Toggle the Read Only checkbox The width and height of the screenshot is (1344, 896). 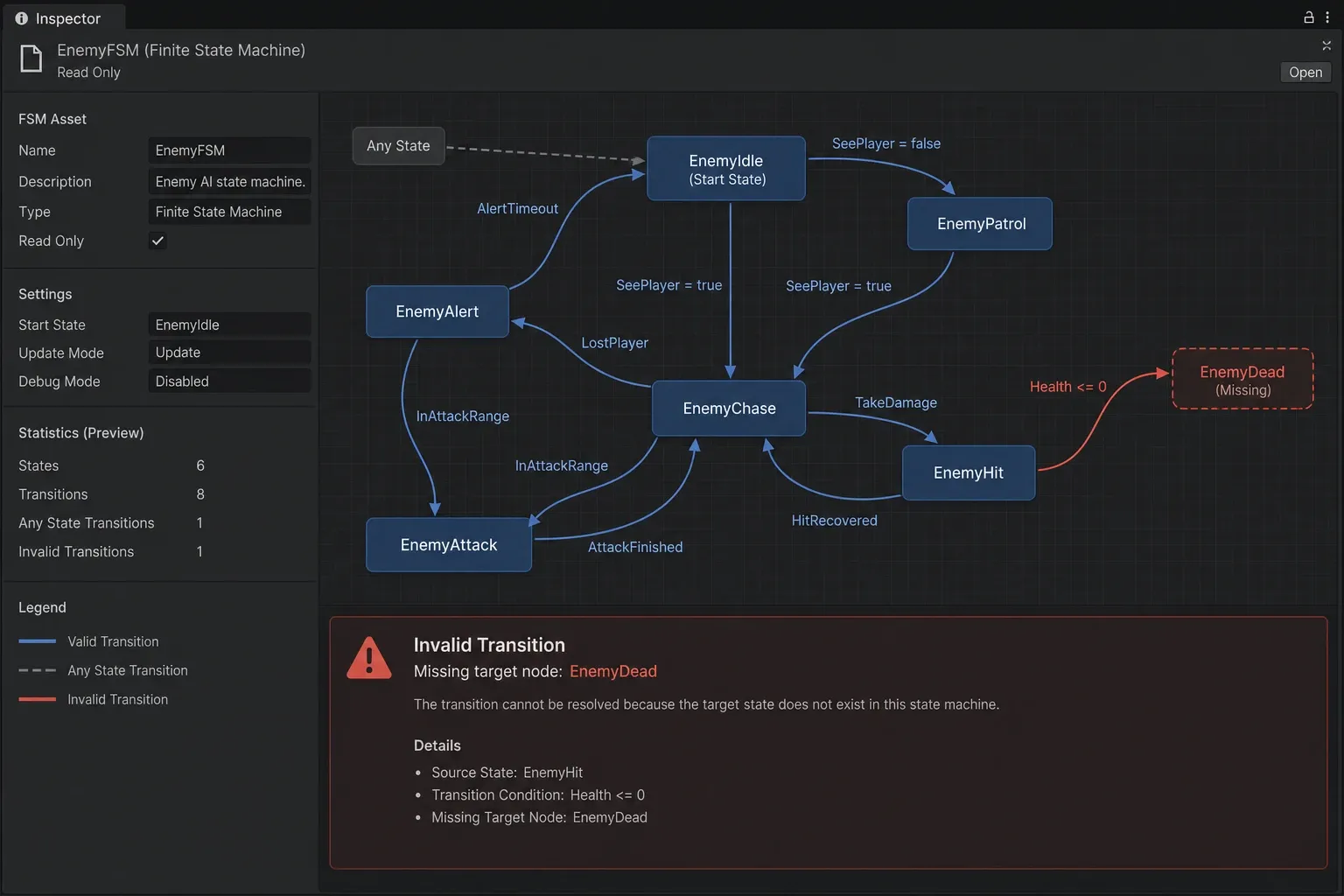157,241
